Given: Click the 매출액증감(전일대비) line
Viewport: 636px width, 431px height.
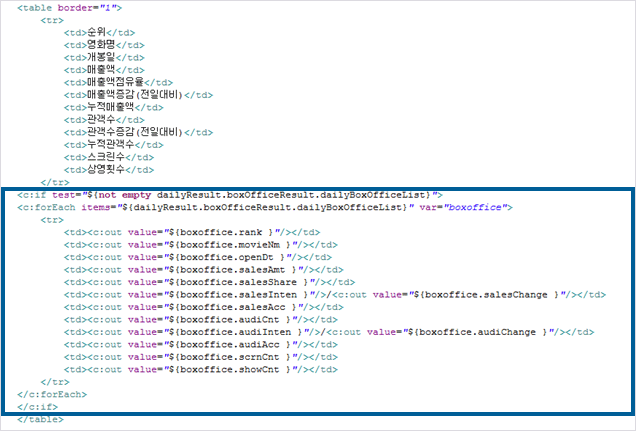Looking at the screenshot, I should 138,95.
